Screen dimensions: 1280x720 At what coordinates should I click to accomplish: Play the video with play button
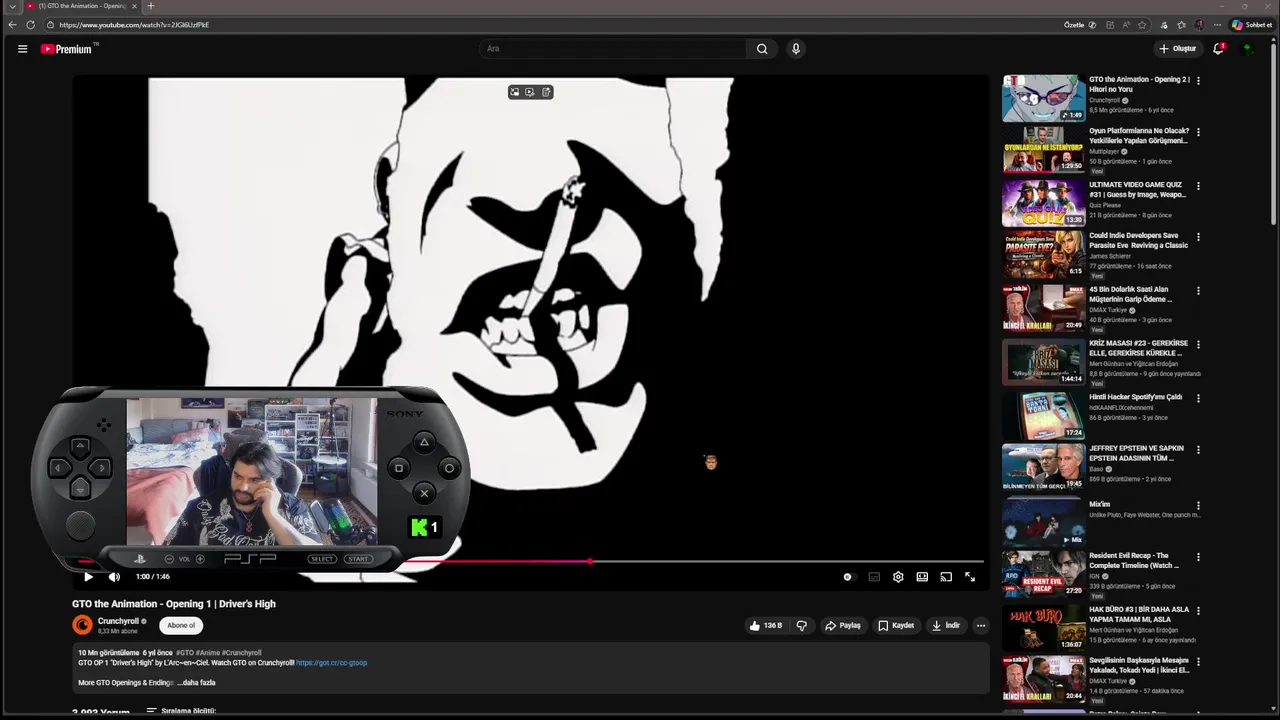coord(88,576)
